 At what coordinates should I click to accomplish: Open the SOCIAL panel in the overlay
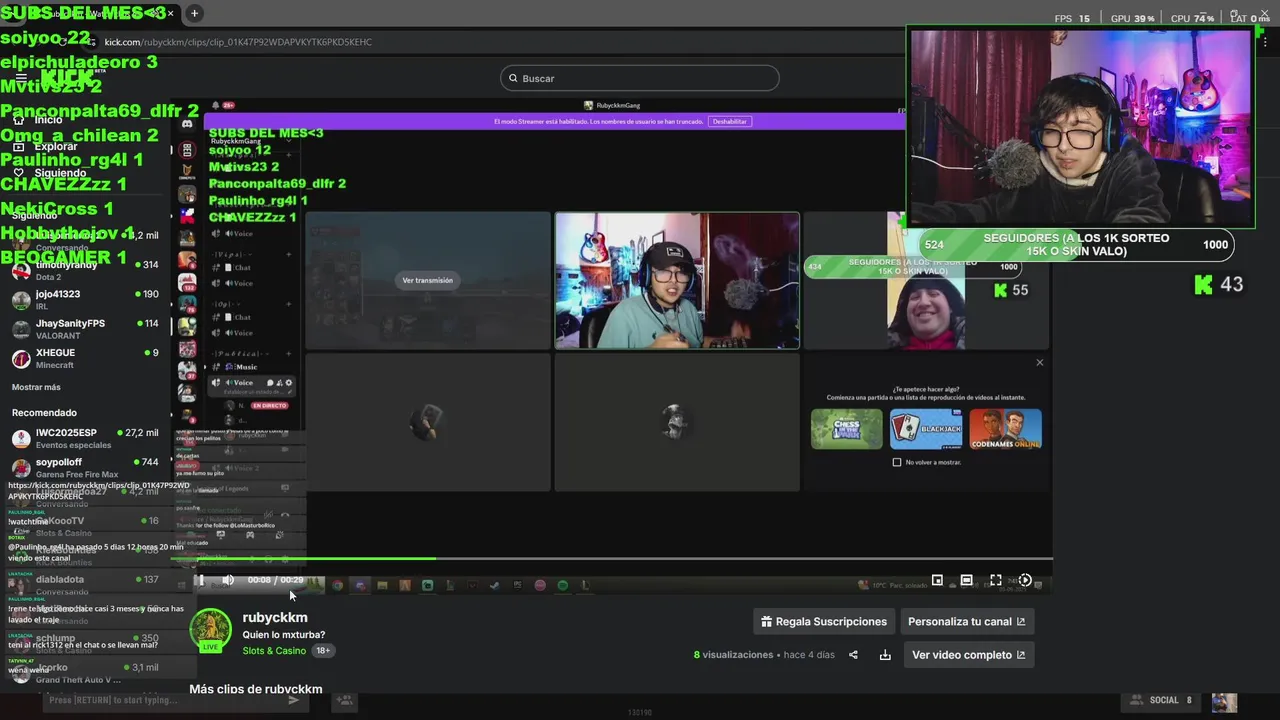(1163, 700)
